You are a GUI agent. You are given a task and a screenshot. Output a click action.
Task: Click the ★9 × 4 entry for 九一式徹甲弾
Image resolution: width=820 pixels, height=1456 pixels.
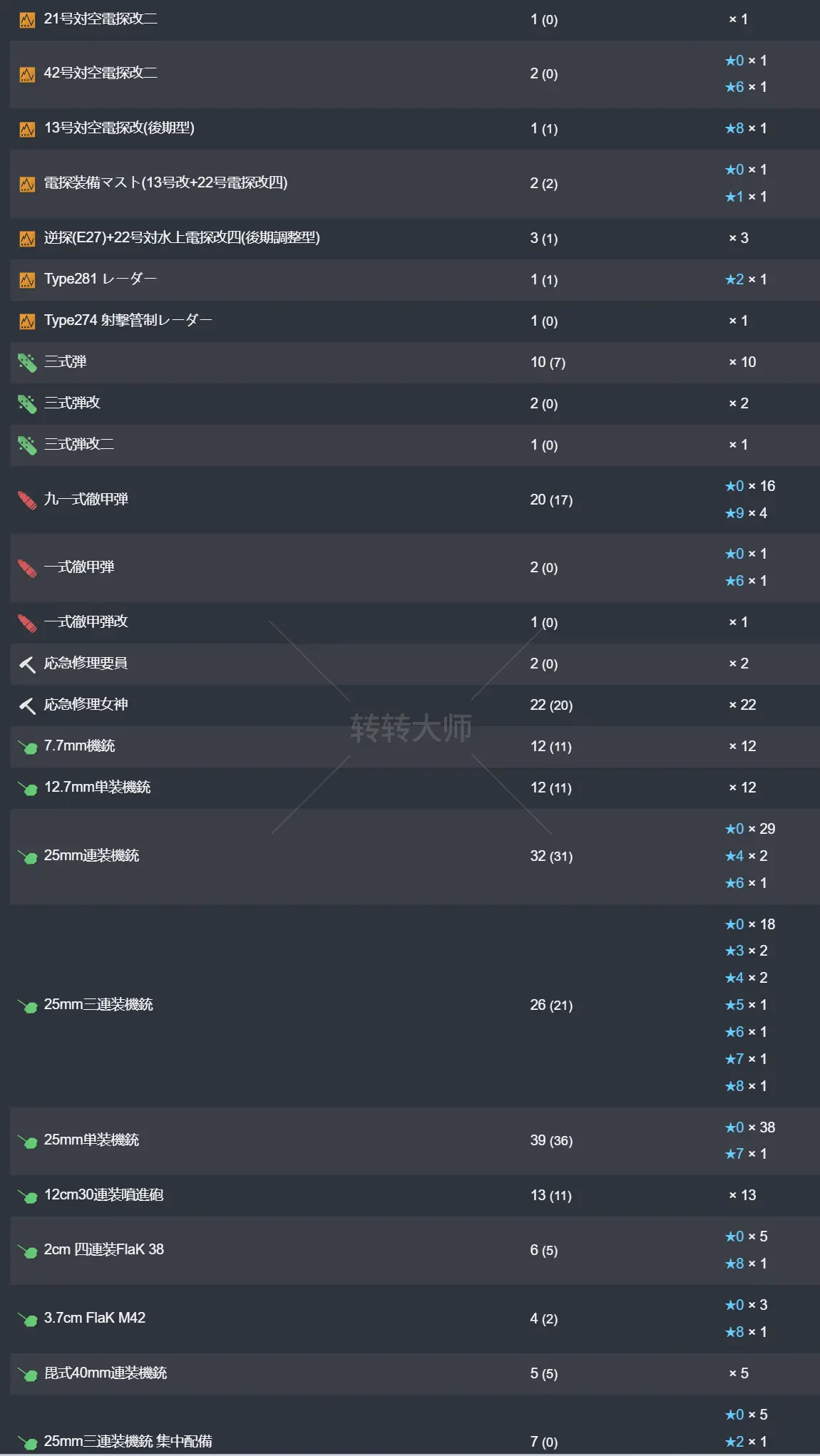(x=746, y=514)
